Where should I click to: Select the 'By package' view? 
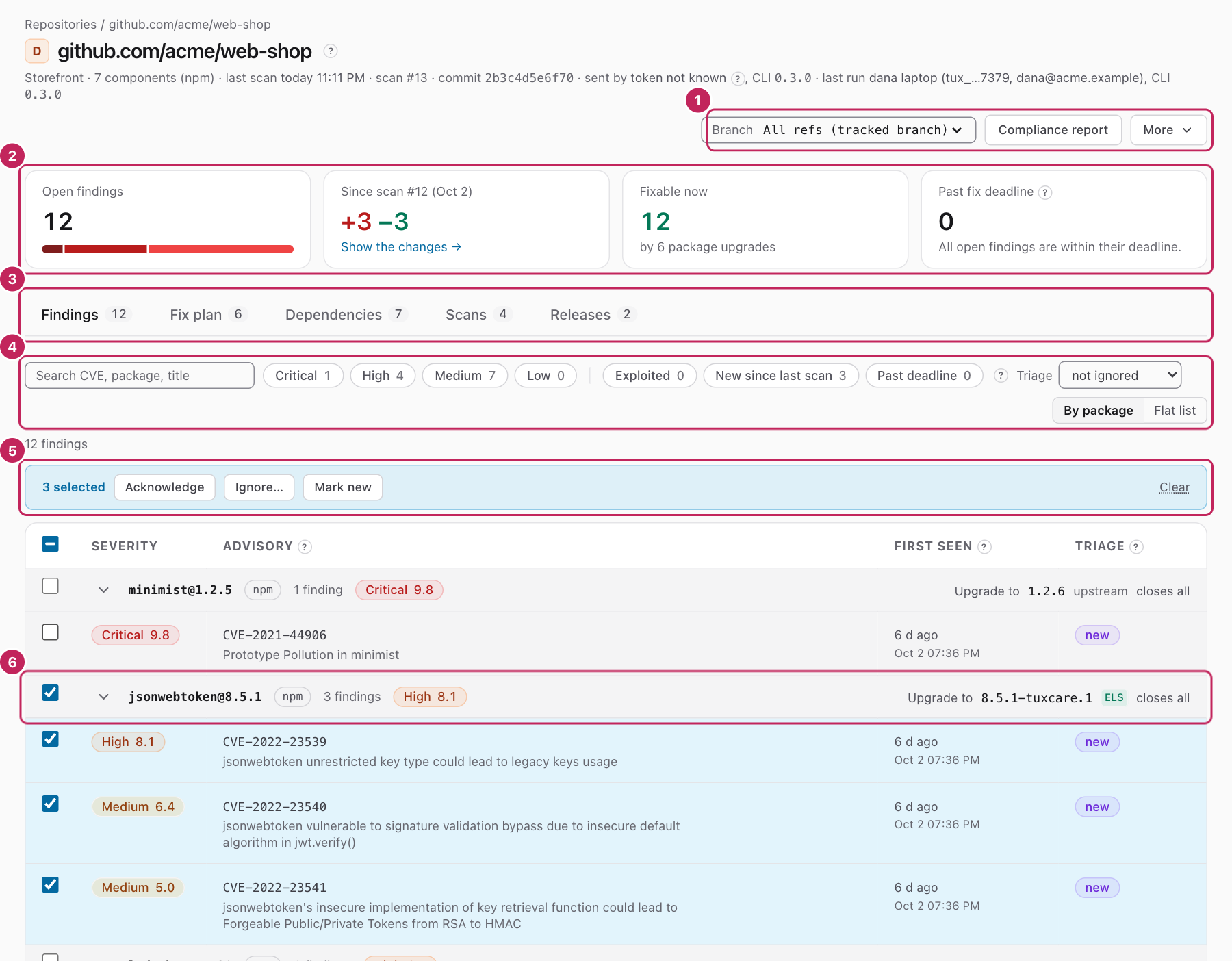1098,411
